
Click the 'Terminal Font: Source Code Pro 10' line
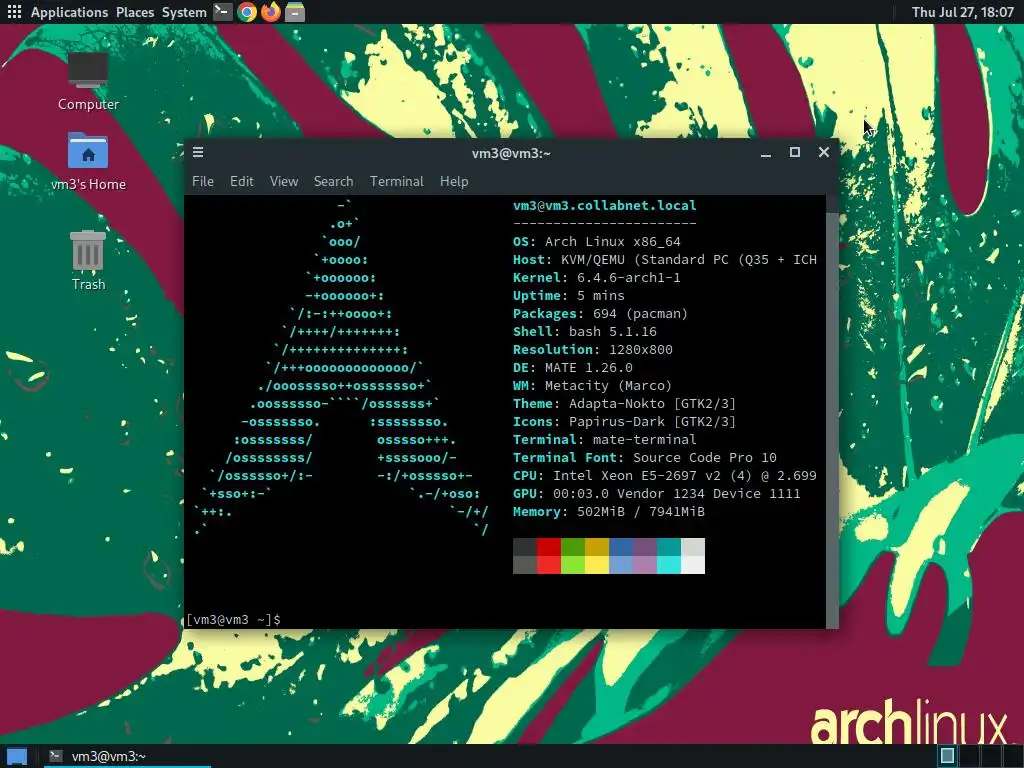(x=645, y=458)
